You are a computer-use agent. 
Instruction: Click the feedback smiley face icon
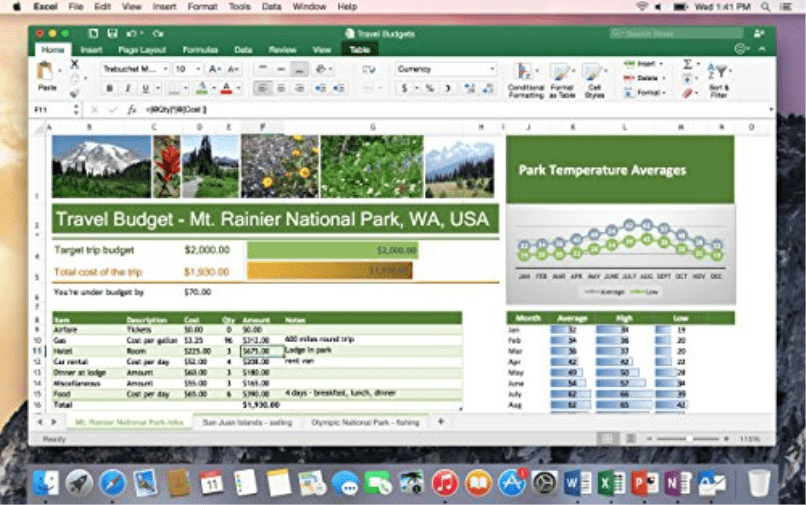[x=741, y=49]
